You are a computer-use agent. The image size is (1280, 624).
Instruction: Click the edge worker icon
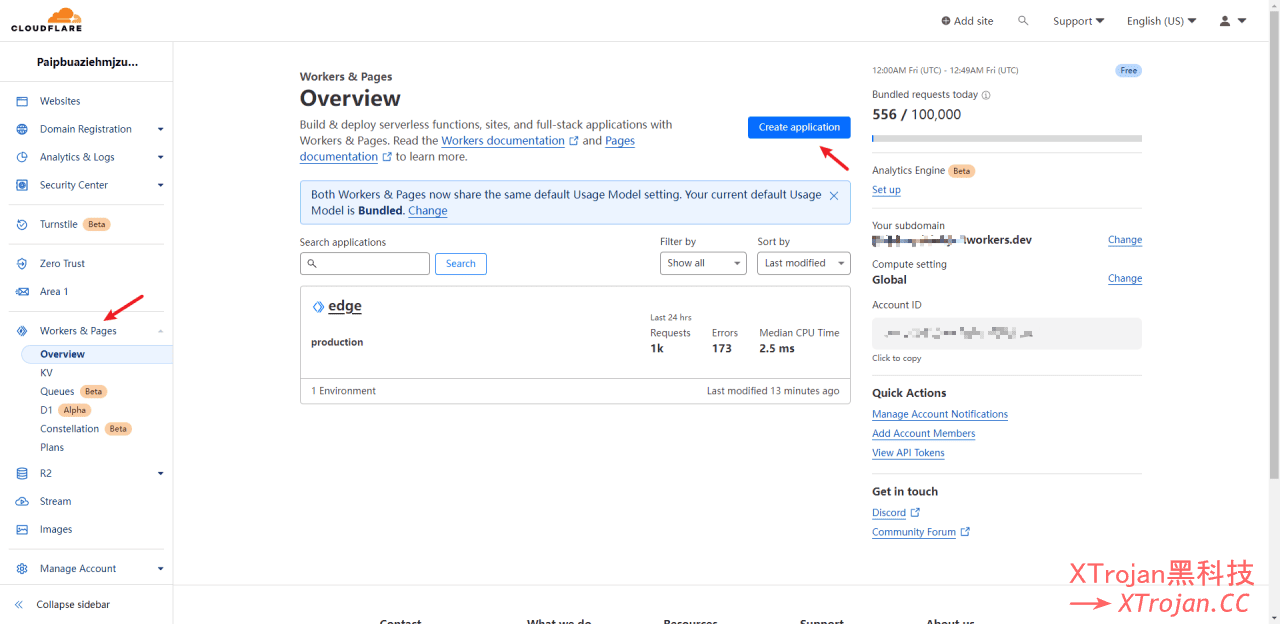pyautogui.click(x=318, y=307)
